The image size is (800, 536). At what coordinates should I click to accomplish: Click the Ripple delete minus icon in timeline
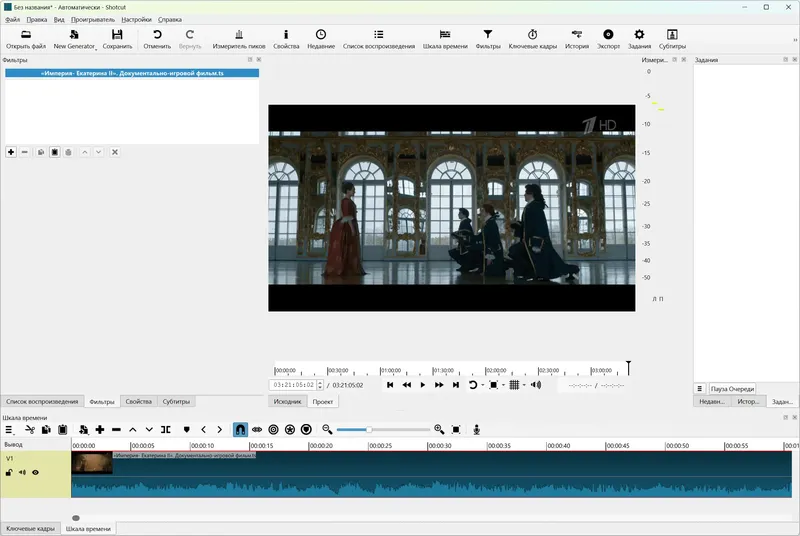[x=116, y=429]
